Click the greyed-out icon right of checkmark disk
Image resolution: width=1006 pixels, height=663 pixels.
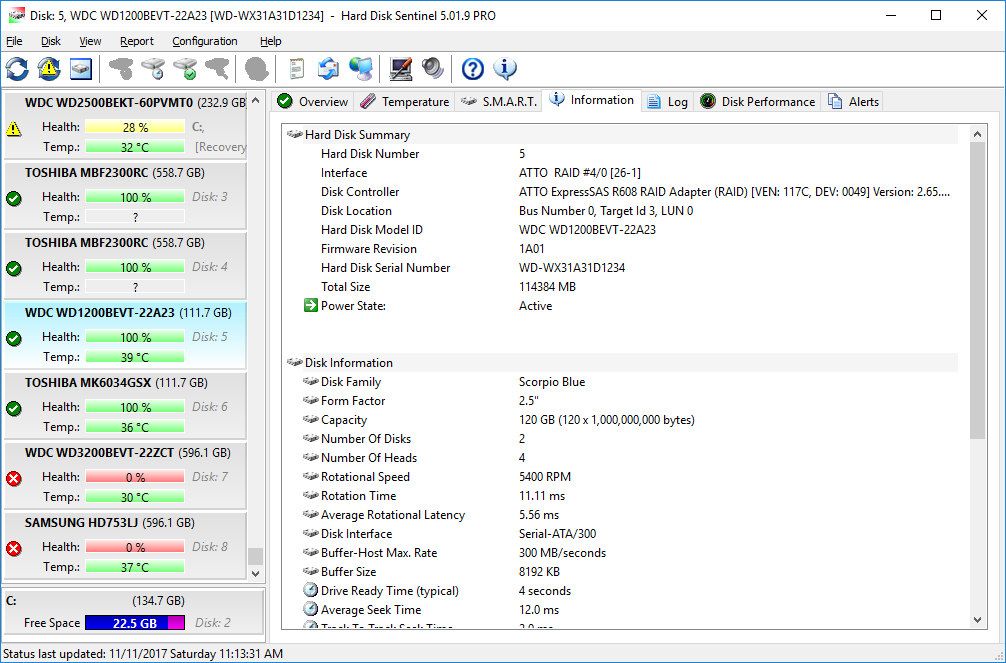pyautogui.click(x=217, y=69)
